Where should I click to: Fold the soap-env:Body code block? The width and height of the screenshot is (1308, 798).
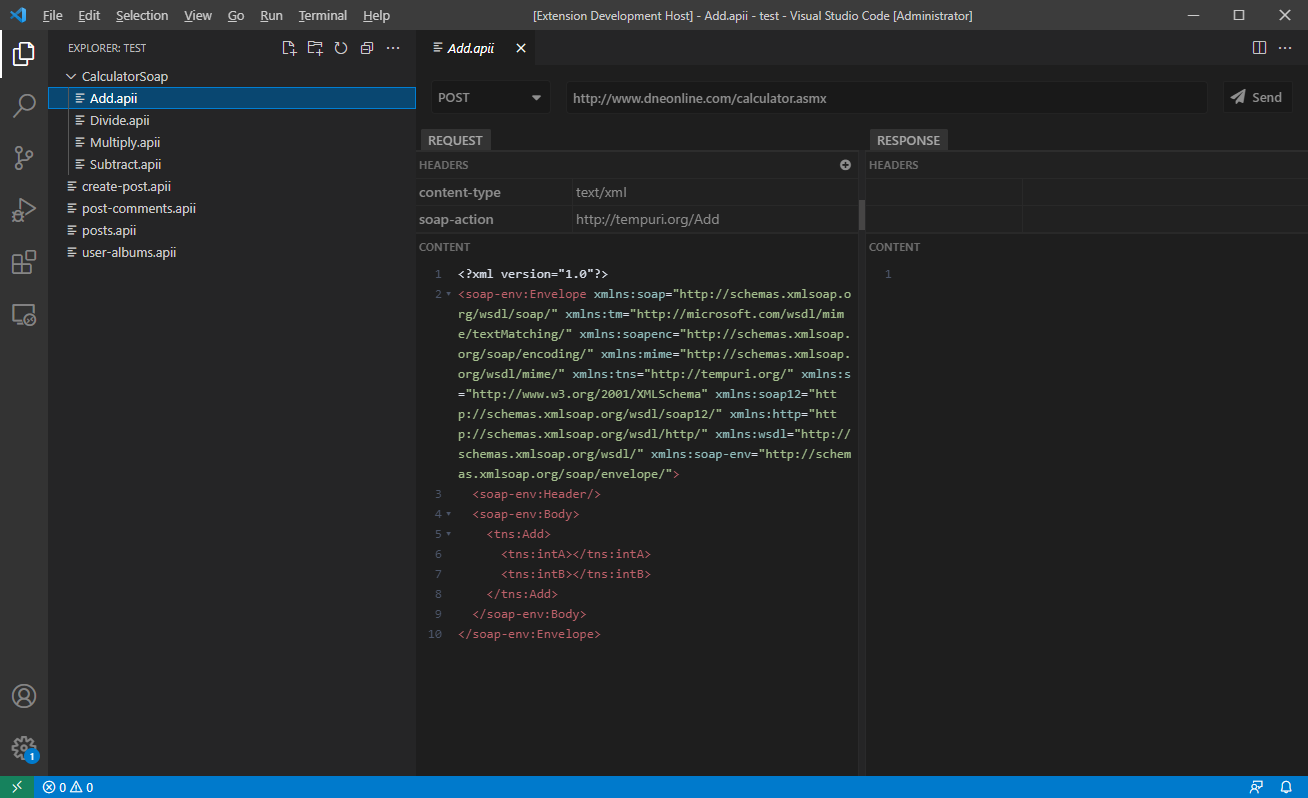(448, 514)
